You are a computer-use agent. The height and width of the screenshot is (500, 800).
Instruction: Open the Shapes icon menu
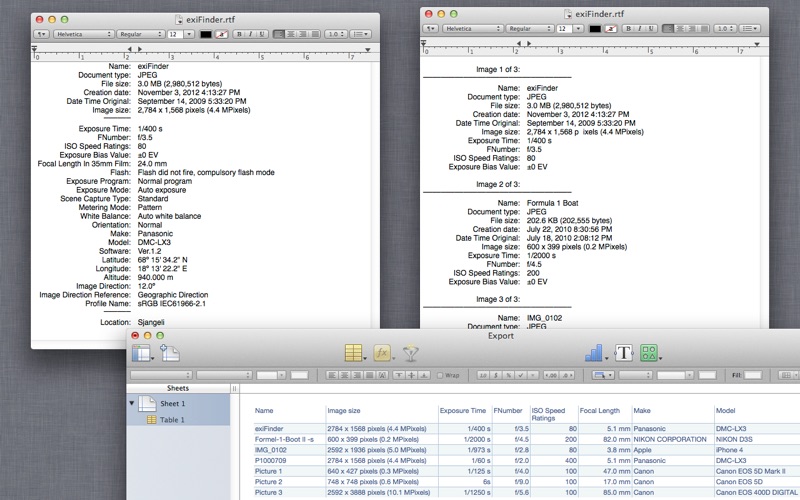(649, 353)
